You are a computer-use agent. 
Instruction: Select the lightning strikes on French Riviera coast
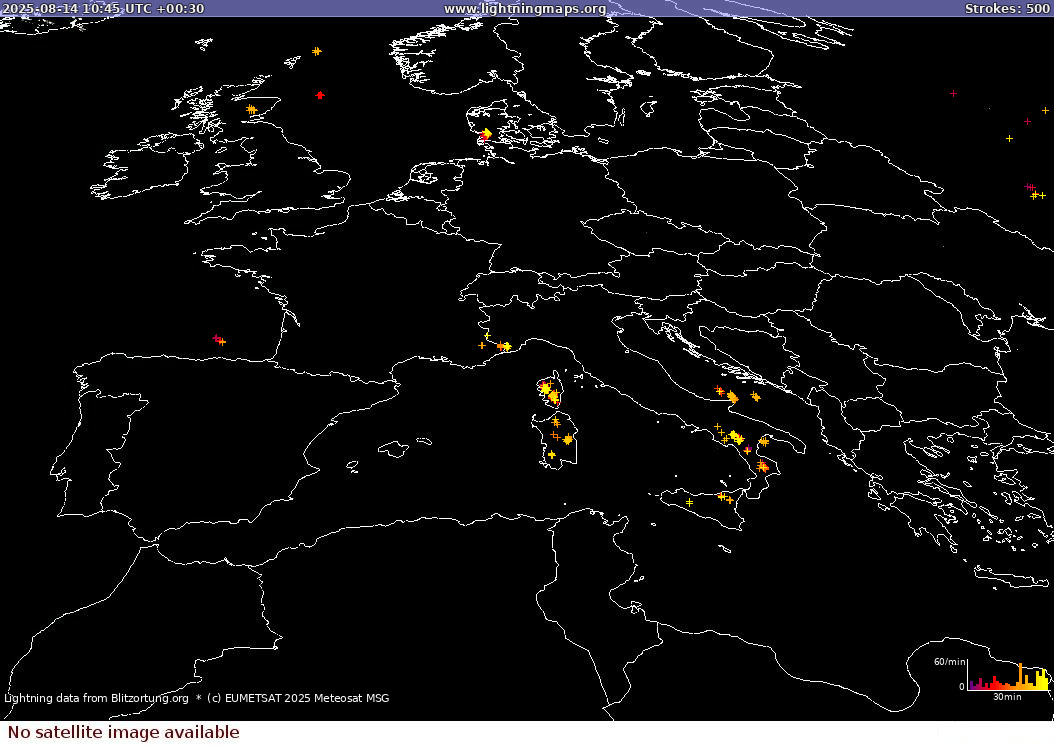[x=503, y=346]
